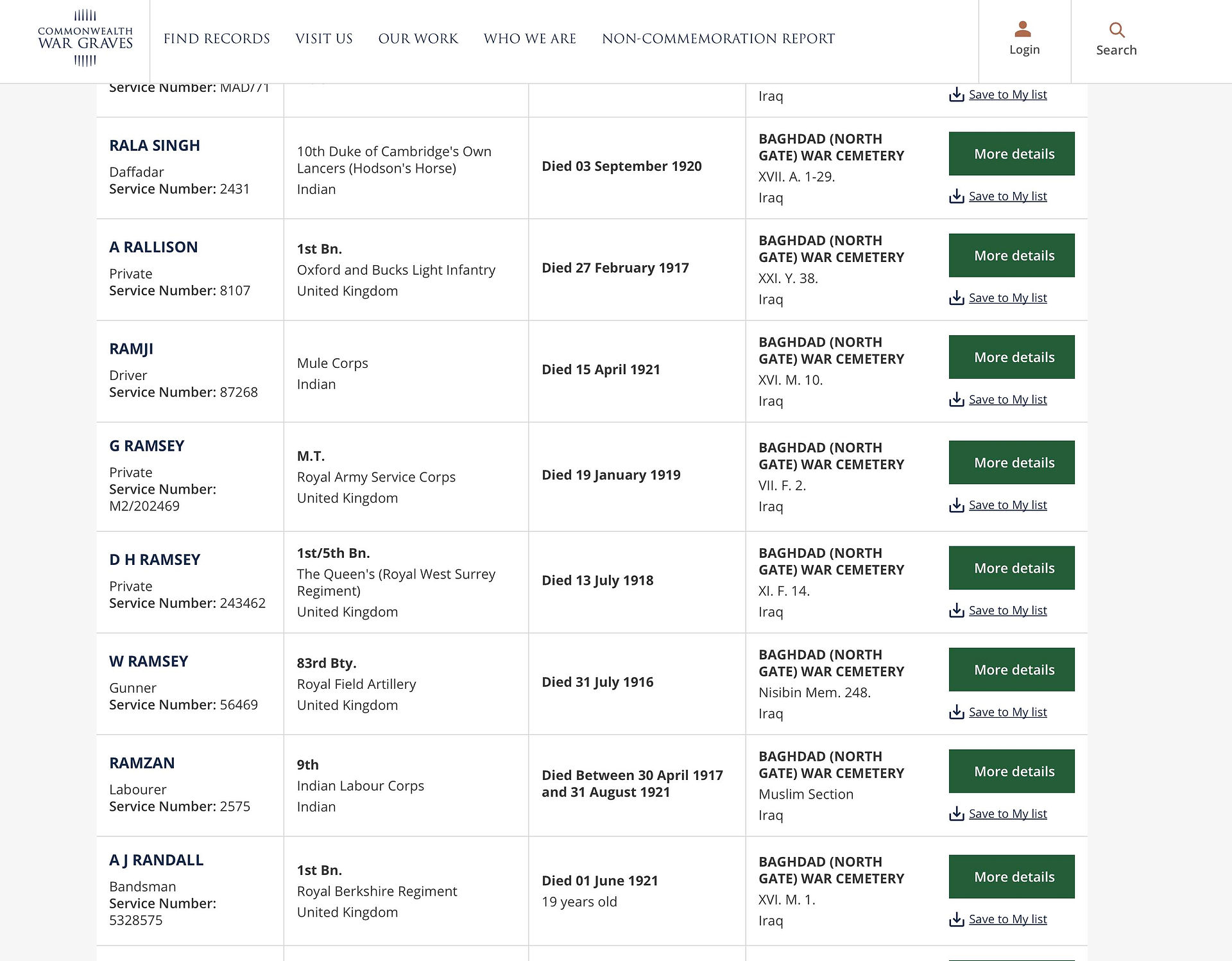
Task: Select text 'Died 27 February 1917'
Action: pos(615,268)
